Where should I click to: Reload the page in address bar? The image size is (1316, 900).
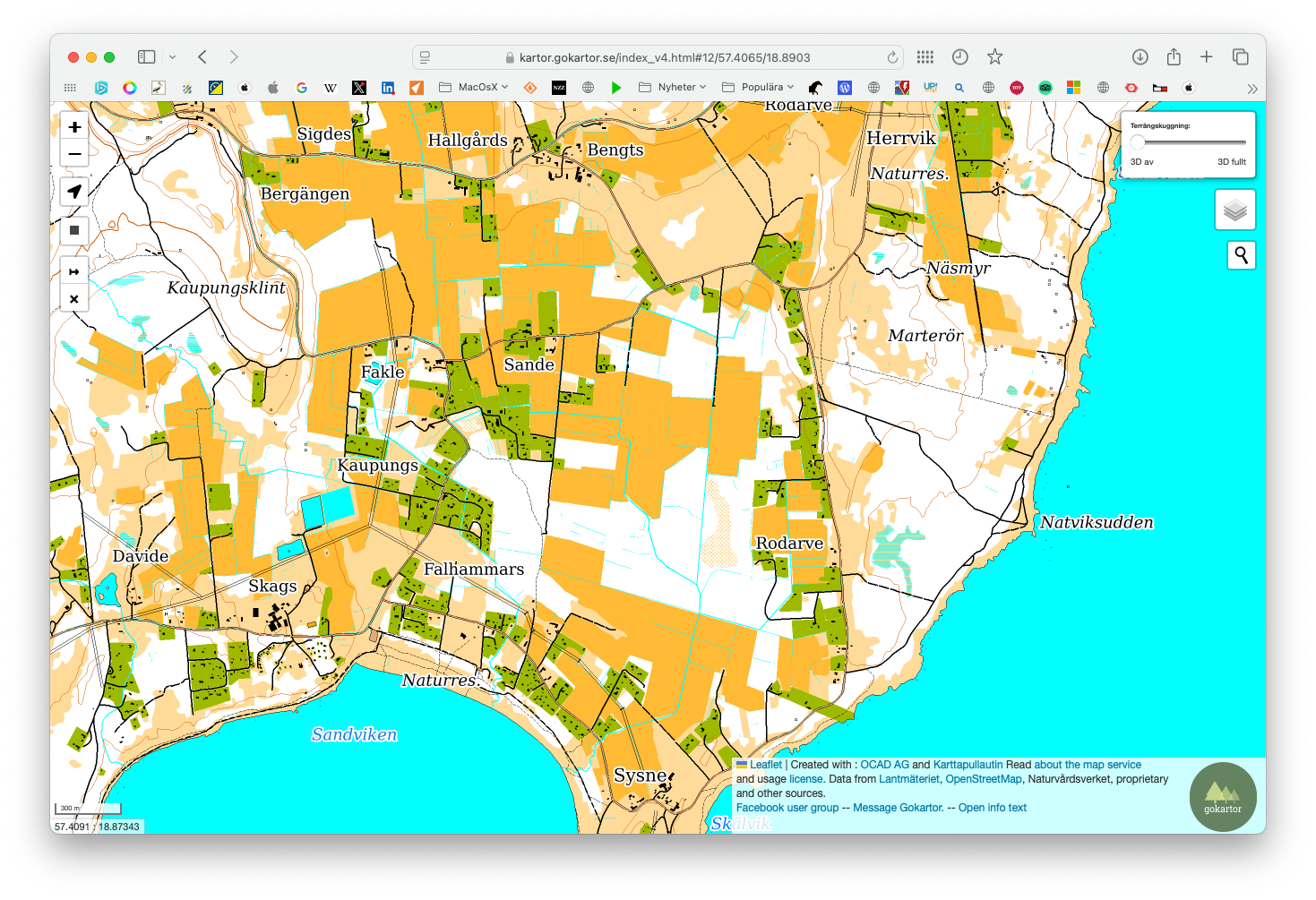point(892,57)
